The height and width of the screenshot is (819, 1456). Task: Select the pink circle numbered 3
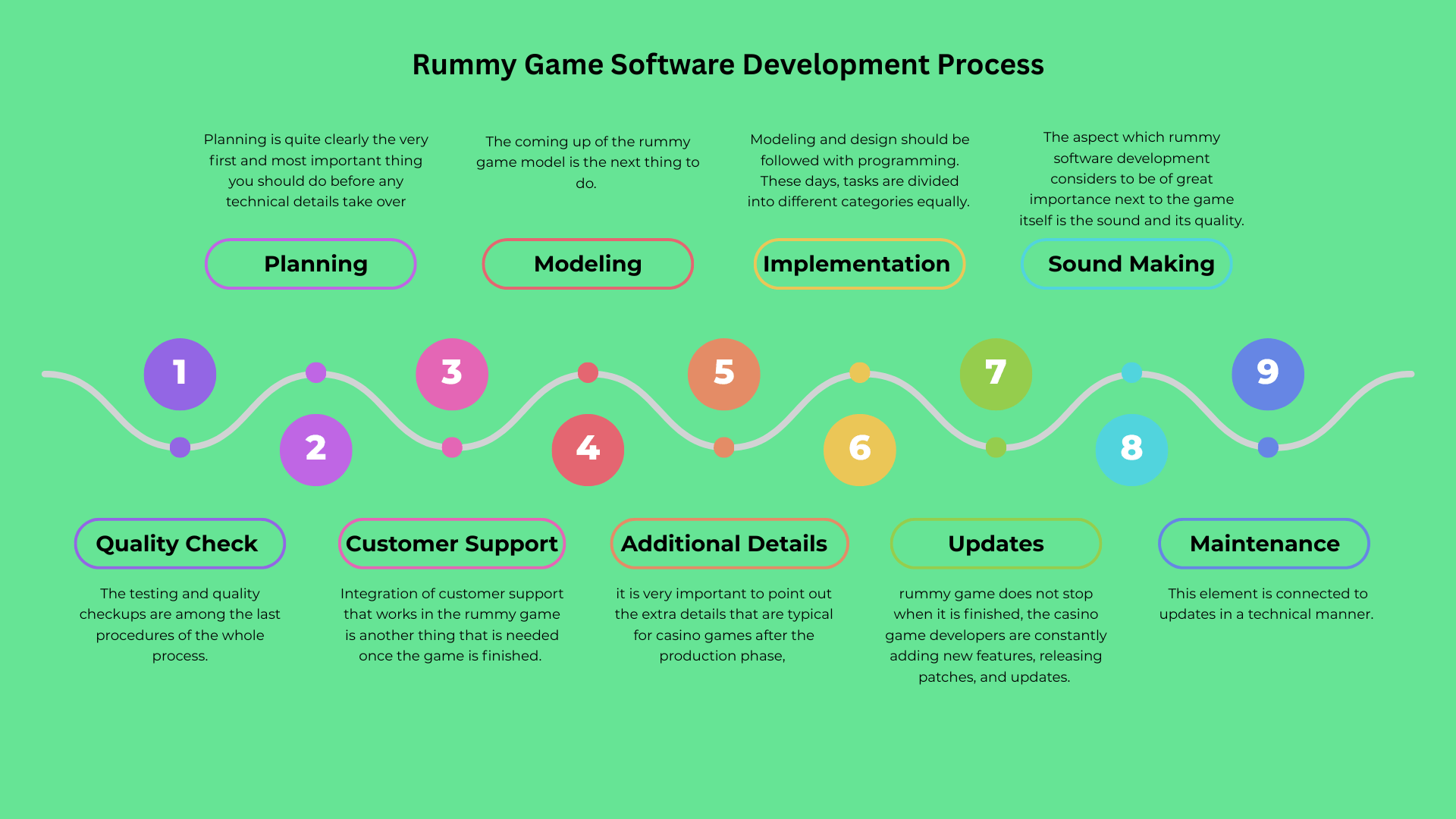pyautogui.click(x=451, y=374)
